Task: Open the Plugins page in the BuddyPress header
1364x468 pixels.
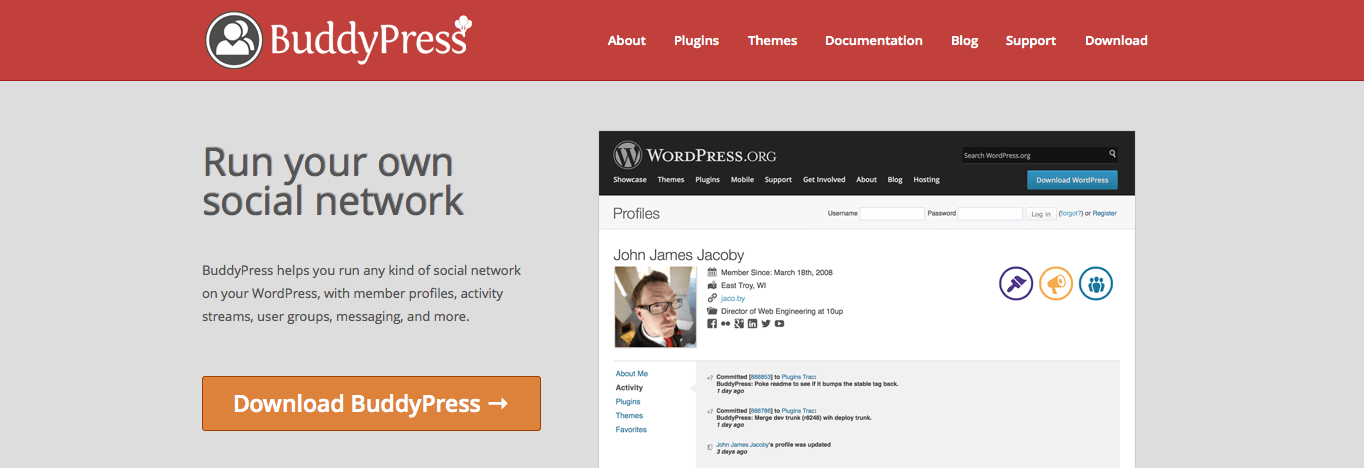Action: 696,41
